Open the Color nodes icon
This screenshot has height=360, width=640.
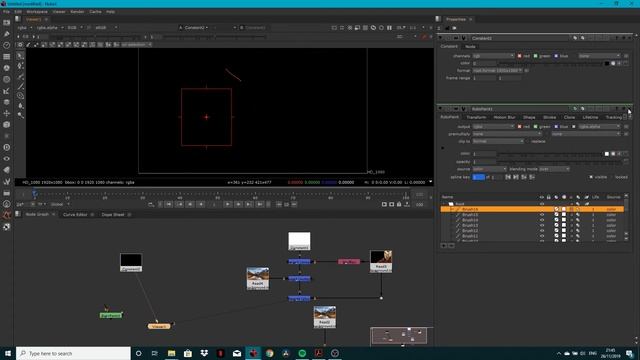click(7, 68)
